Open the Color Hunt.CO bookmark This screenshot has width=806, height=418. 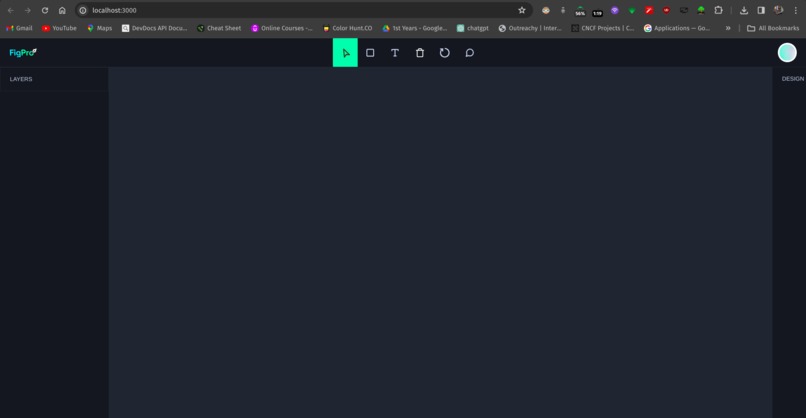(347, 28)
